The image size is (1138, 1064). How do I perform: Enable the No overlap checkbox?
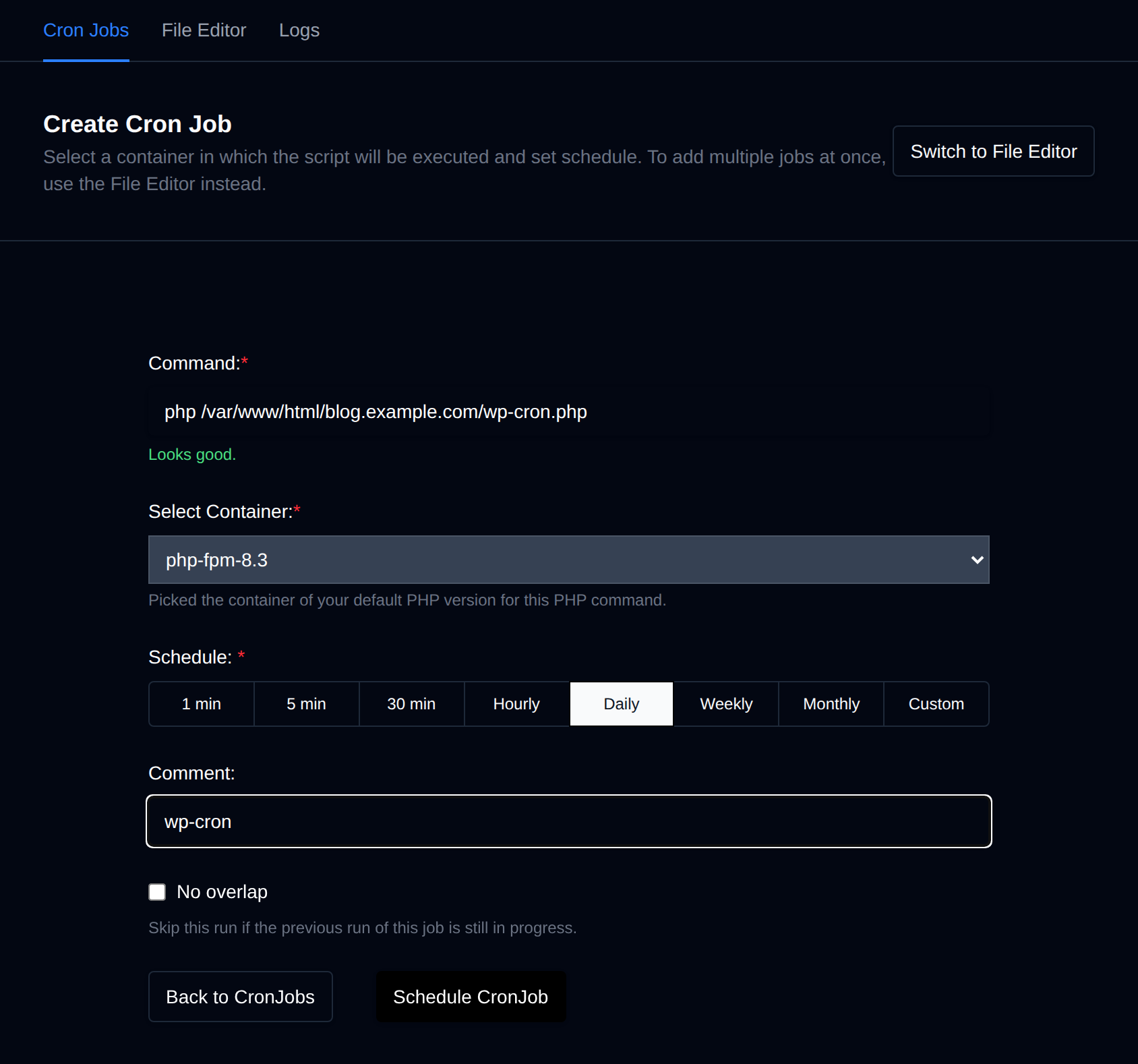coord(157,892)
